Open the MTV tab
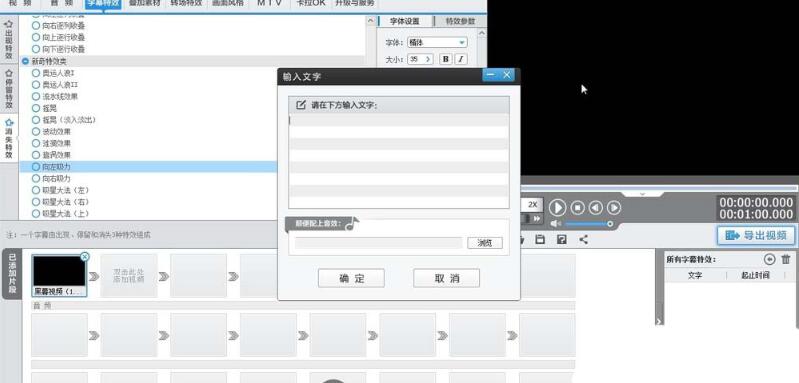 pyautogui.click(x=270, y=3)
